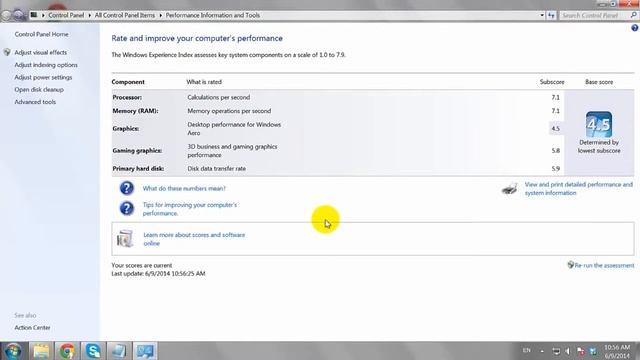This screenshot has height=360, width=640.
Task: Click the EN language indicator in the taskbar
Action: coord(527,350)
